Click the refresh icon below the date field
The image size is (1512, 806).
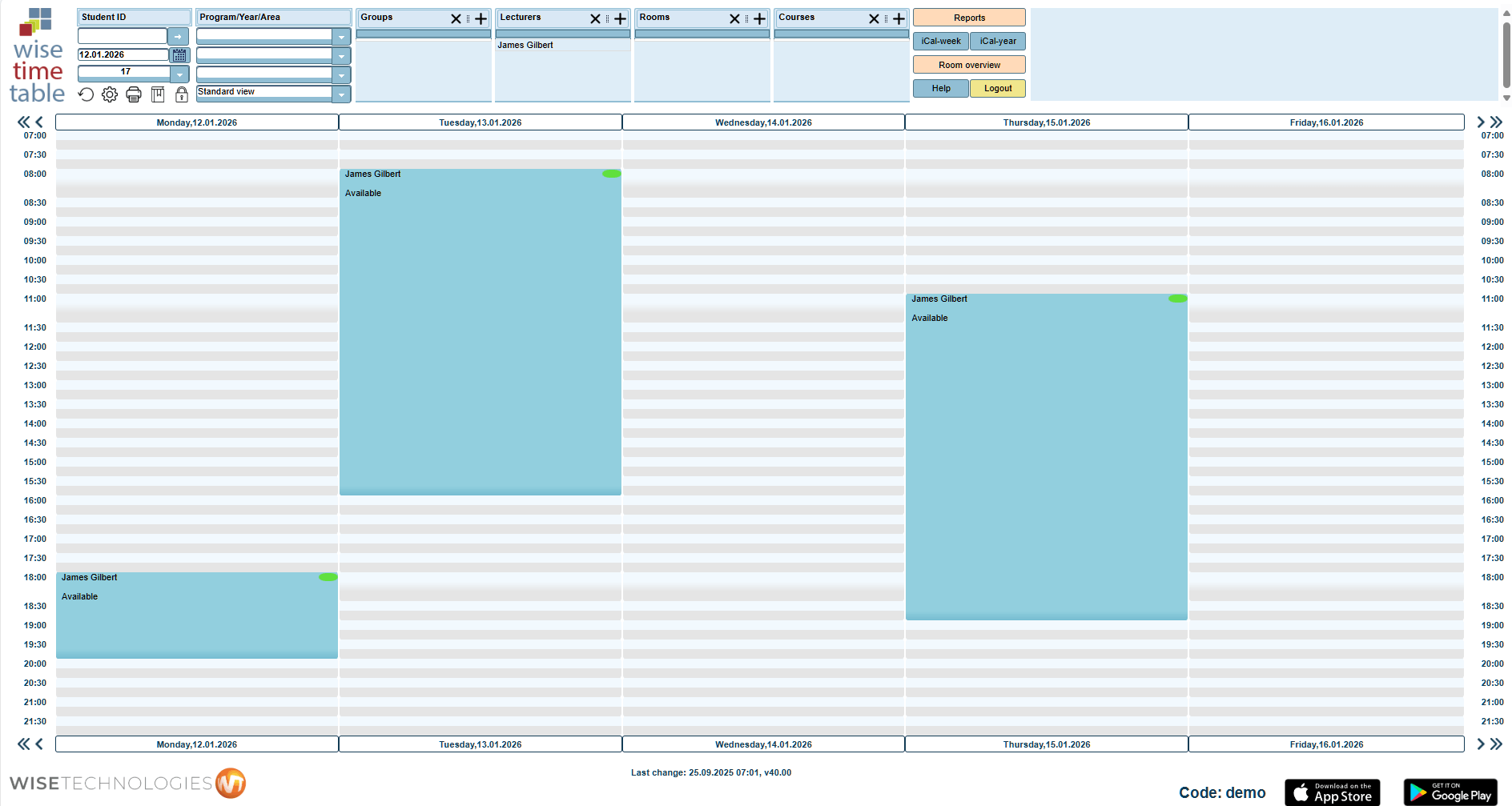click(x=86, y=94)
